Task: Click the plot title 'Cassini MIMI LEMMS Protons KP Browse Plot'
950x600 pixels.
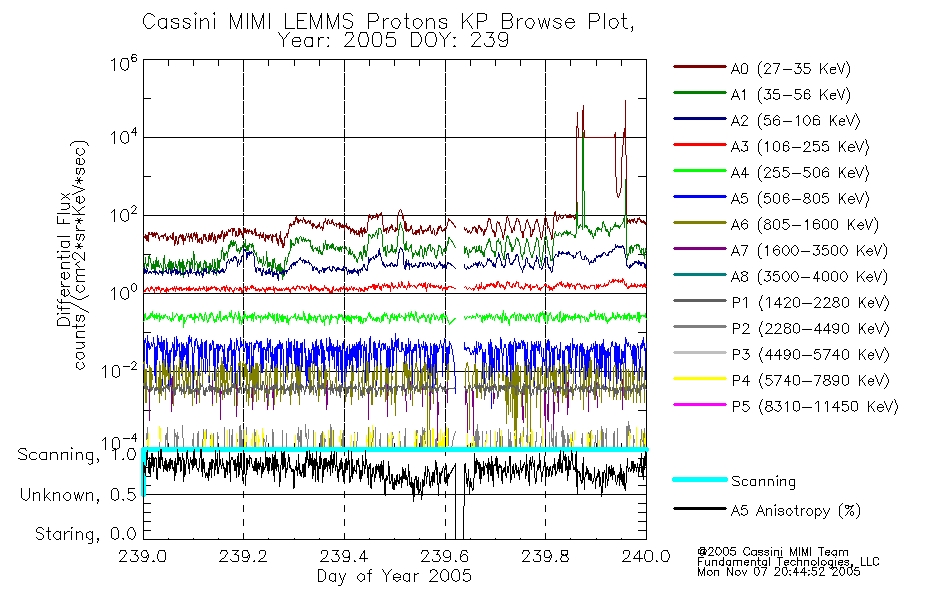Action: pos(388,22)
